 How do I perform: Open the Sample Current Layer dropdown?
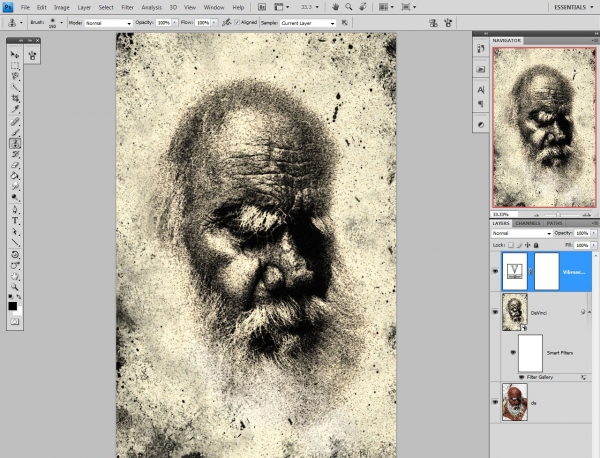click(x=308, y=23)
